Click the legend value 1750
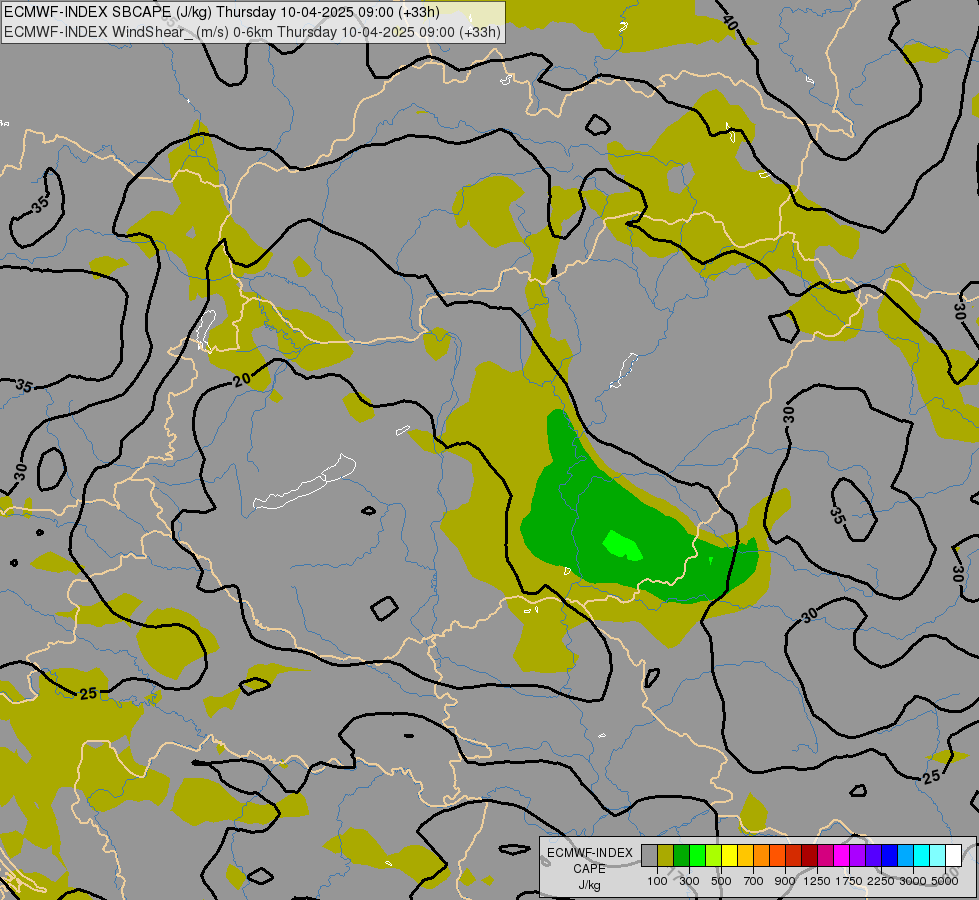 click(x=849, y=881)
